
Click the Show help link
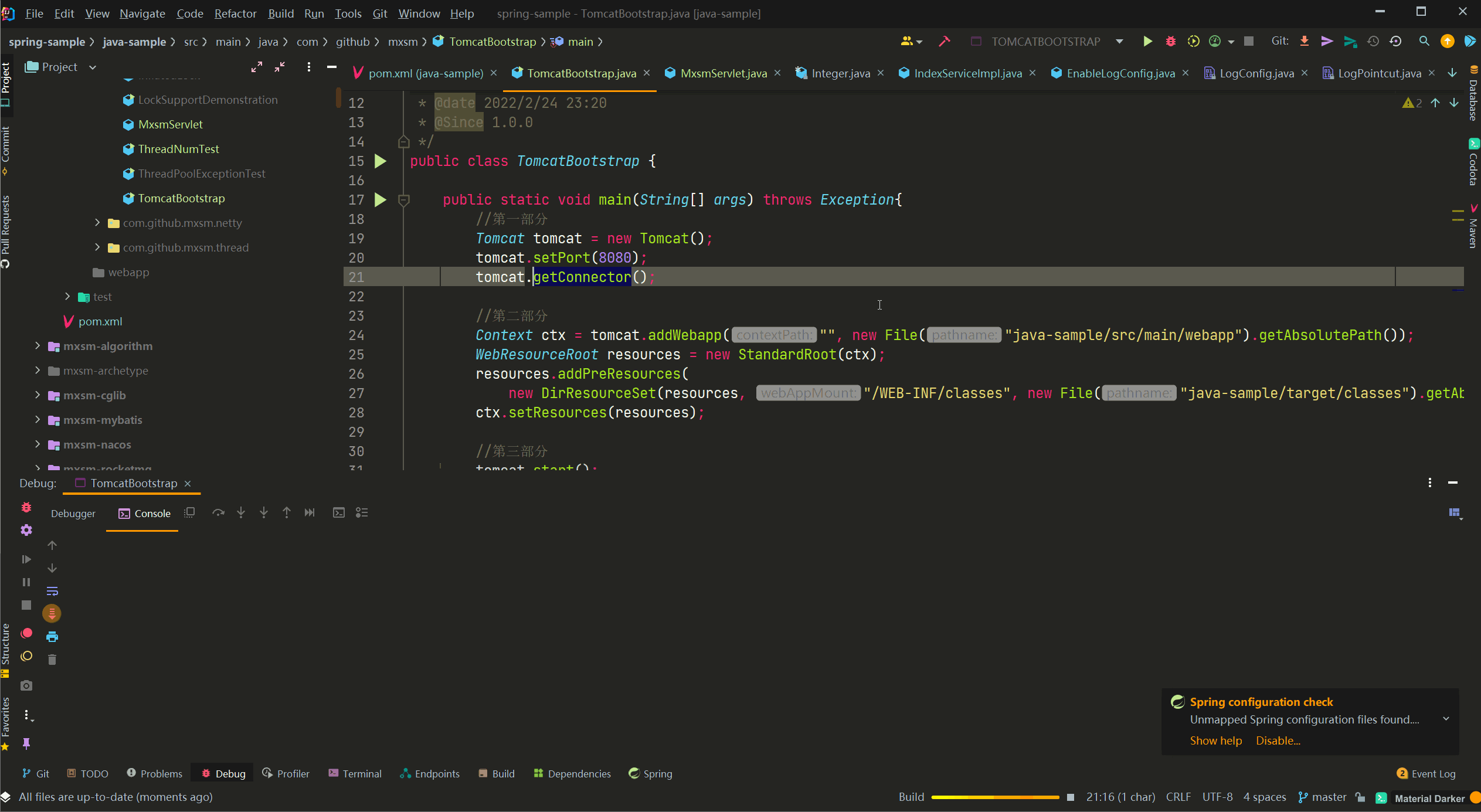tap(1215, 740)
